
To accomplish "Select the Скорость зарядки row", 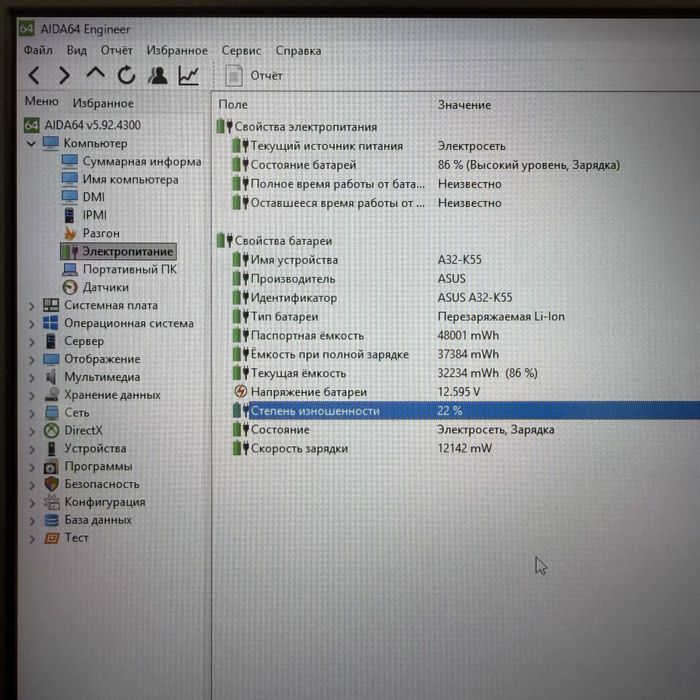I will click(x=465, y=448).
